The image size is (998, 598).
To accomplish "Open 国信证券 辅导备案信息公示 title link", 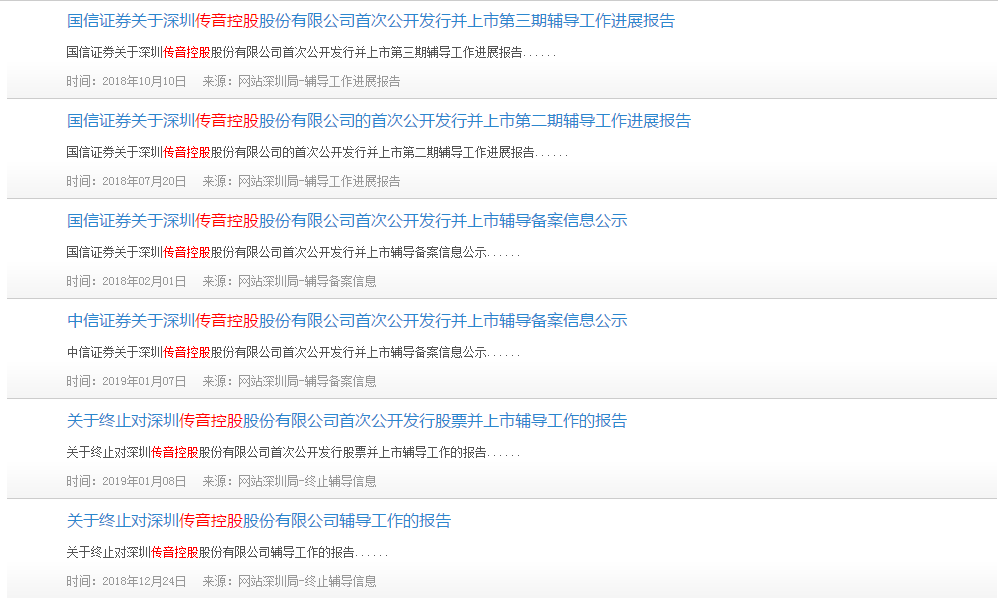I will tap(347, 221).
